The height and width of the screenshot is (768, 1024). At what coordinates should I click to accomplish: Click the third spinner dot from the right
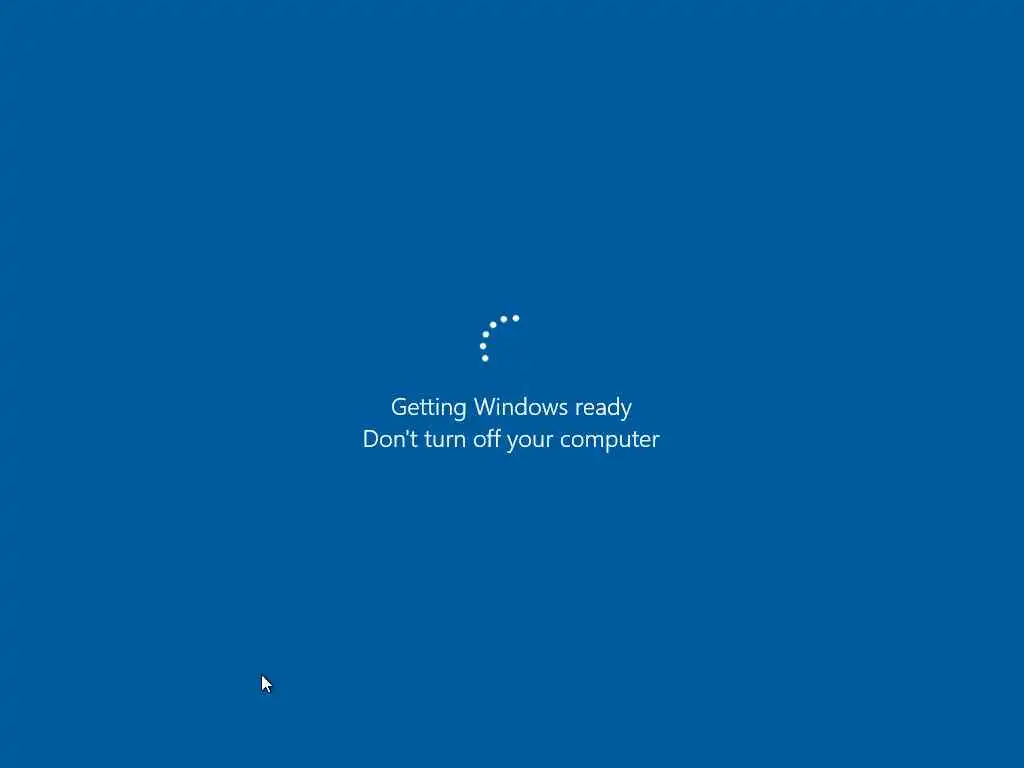click(x=493, y=325)
